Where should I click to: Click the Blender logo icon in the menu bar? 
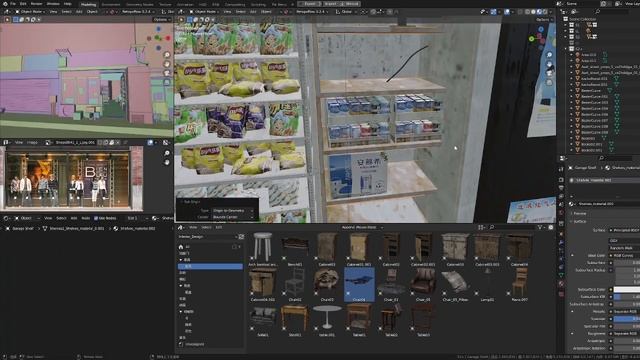coord(4,4)
